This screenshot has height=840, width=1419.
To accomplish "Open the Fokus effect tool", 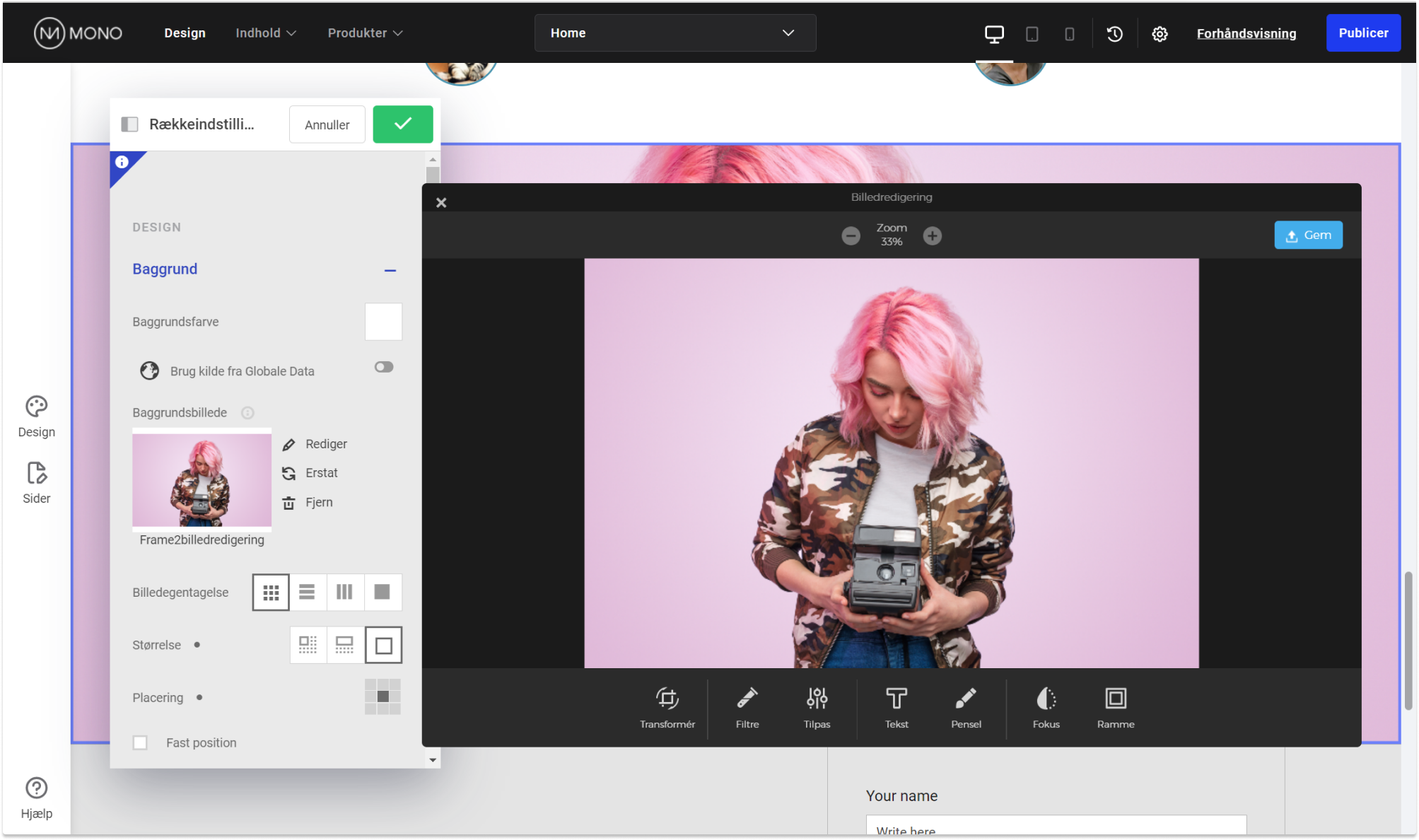I will 1046,707.
